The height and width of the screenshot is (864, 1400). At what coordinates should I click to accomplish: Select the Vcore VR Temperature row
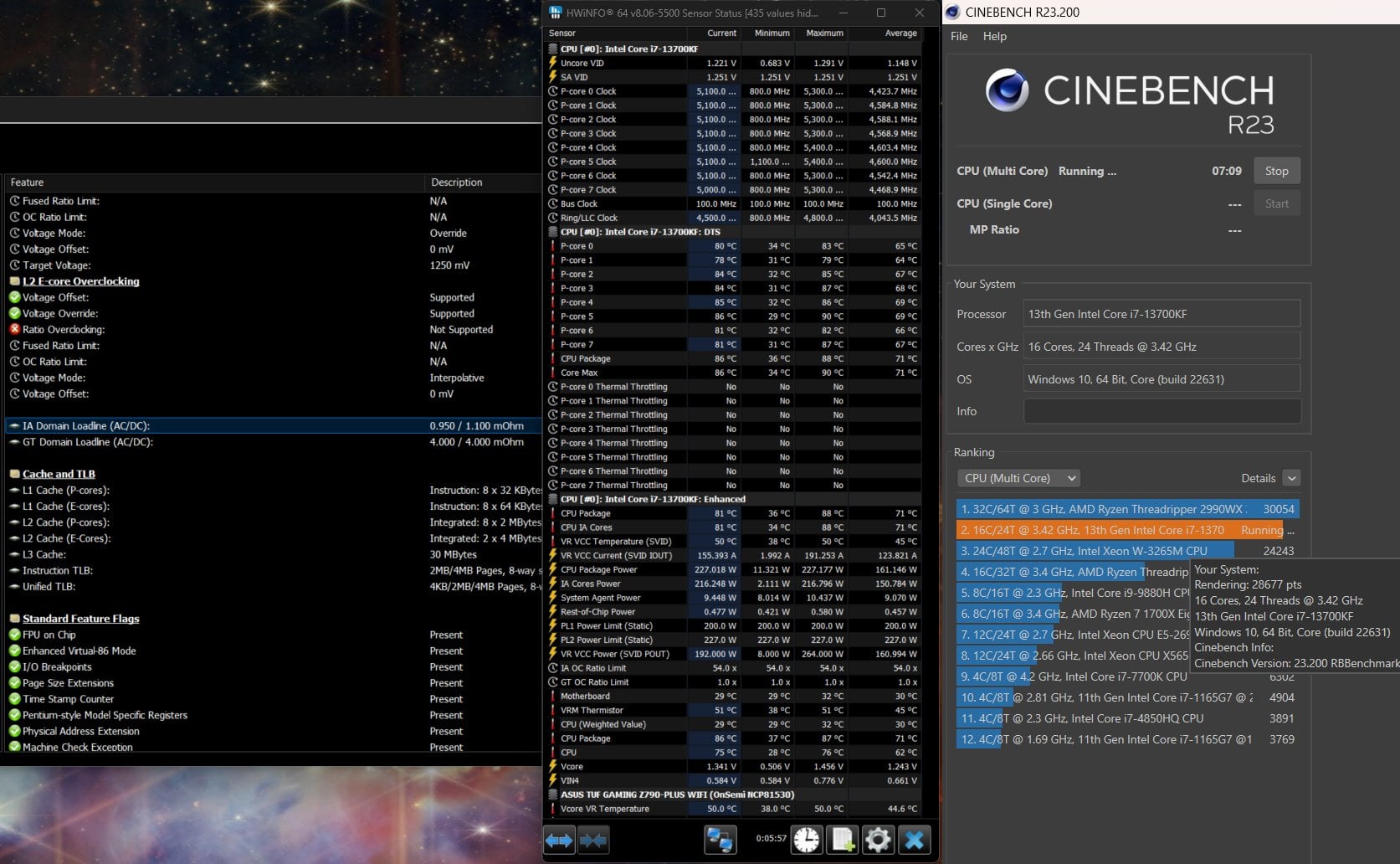click(x=733, y=809)
